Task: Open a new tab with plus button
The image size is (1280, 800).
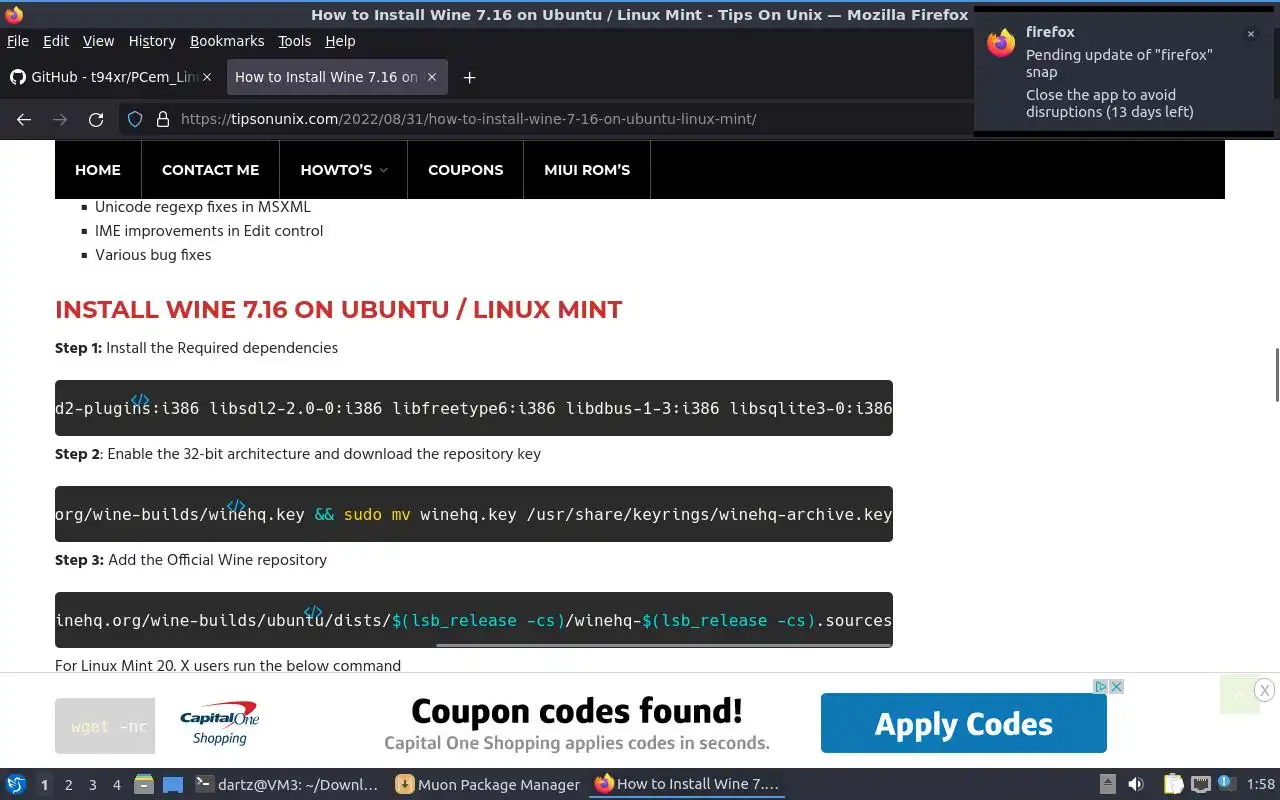Action: coord(469,77)
